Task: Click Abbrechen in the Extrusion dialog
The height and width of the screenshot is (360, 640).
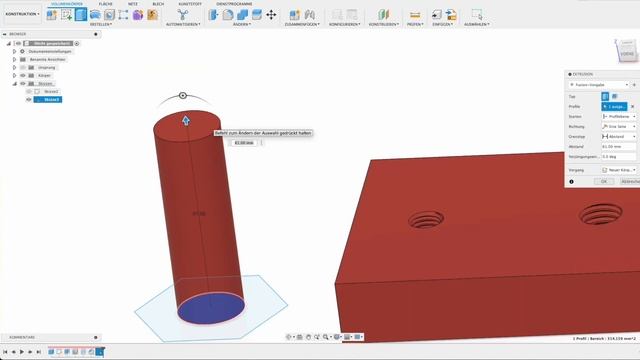Action: (629, 182)
